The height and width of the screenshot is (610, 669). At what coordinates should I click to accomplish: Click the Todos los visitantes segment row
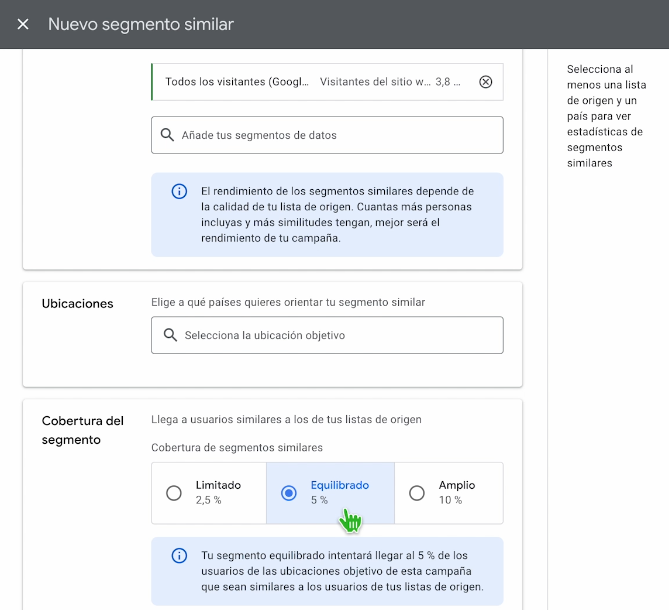tap(327, 82)
